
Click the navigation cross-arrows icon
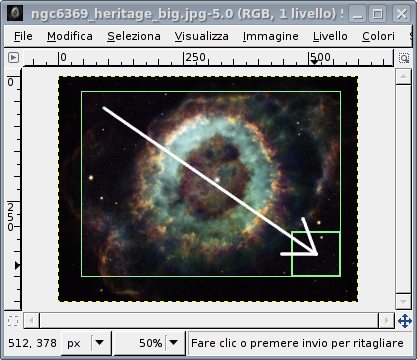pyautogui.click(x=405, y=321)
